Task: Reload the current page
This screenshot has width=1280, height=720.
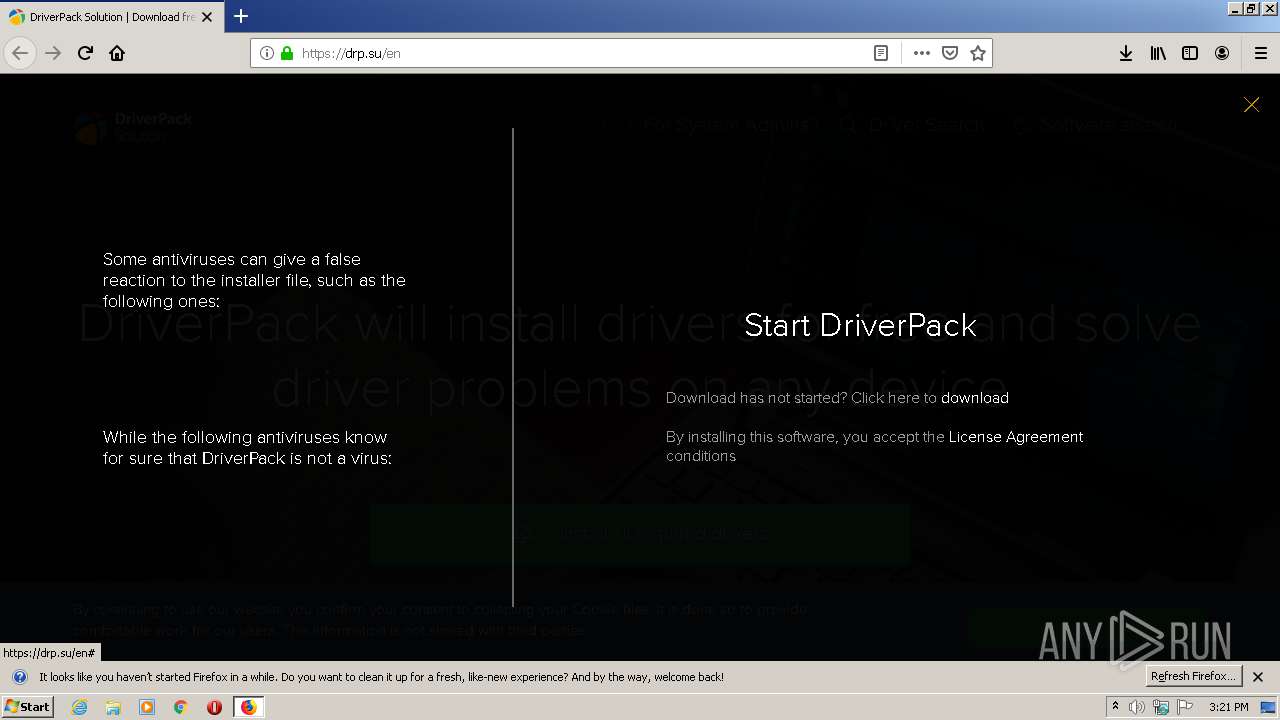Action: tap(85, 53)
